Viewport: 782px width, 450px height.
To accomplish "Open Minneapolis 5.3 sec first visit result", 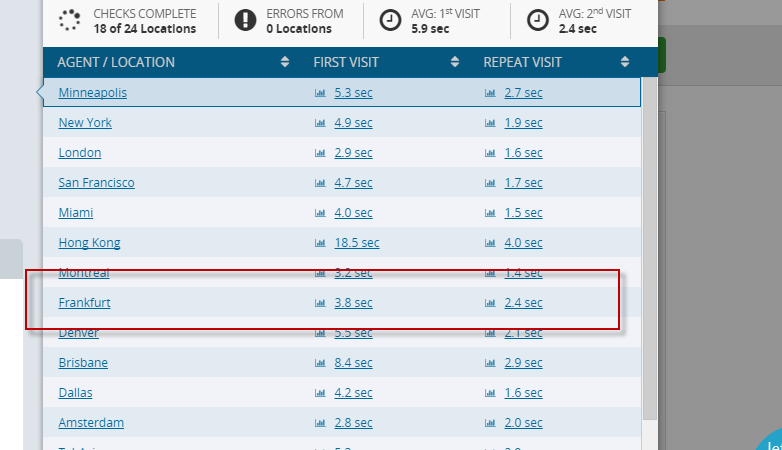I will tap(353, 93).
